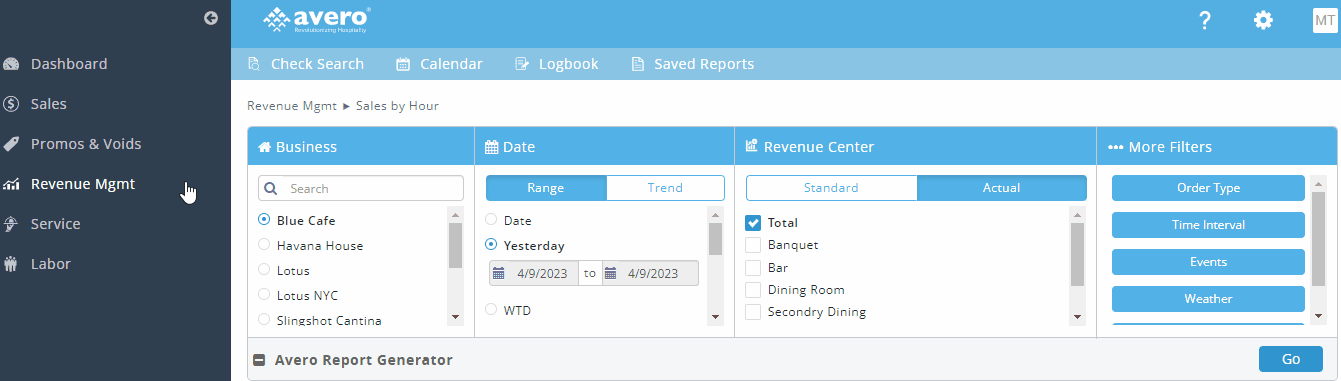The width and height of the screenshot is (1341, 381).
Task: Click the Calendar icon in toolbar
Action: (403, 64)
